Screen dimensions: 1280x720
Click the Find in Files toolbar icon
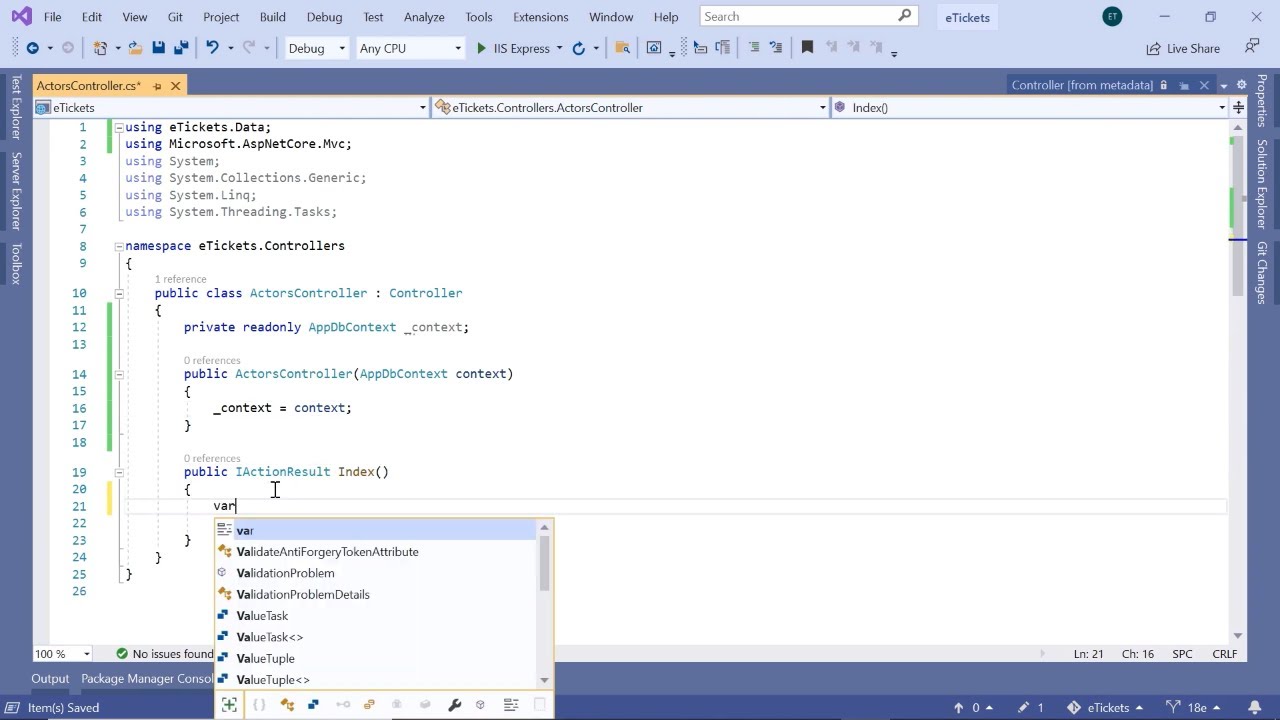622,48
